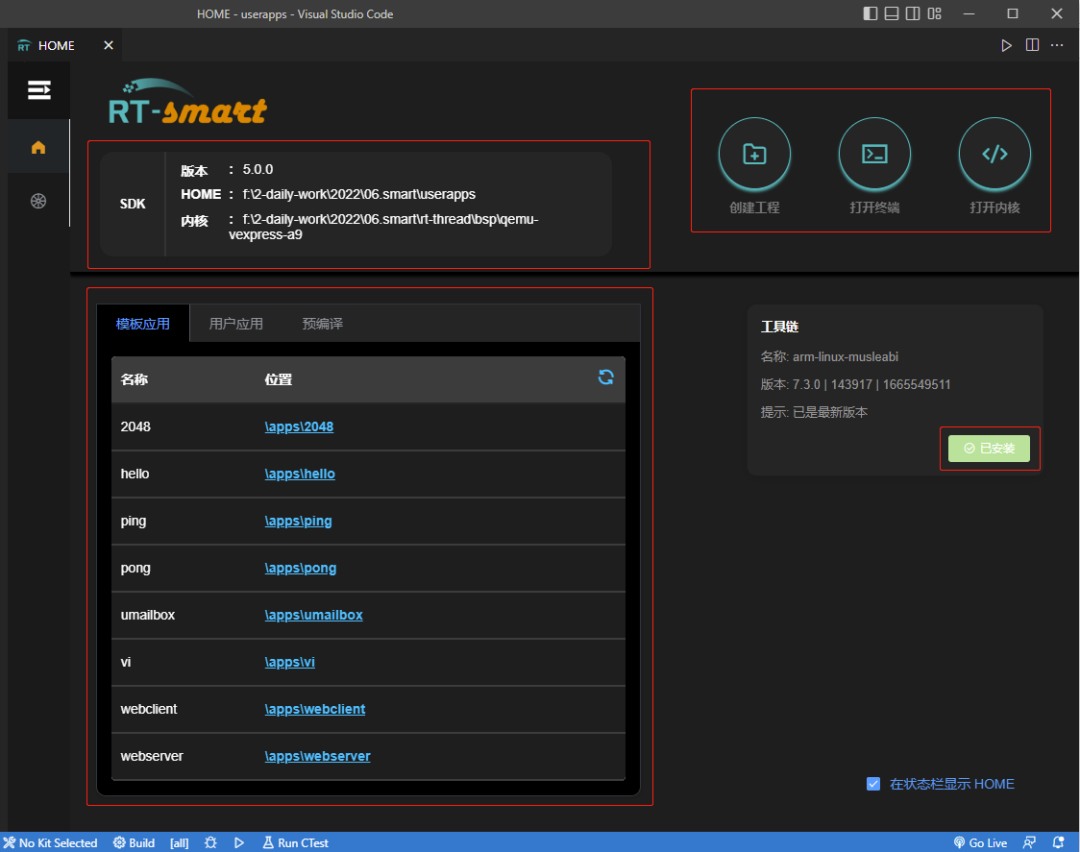Viewport: 1080px width, 852px height.
Task: Click the 打开终端 open terminal icon
Action: point(874,154)
